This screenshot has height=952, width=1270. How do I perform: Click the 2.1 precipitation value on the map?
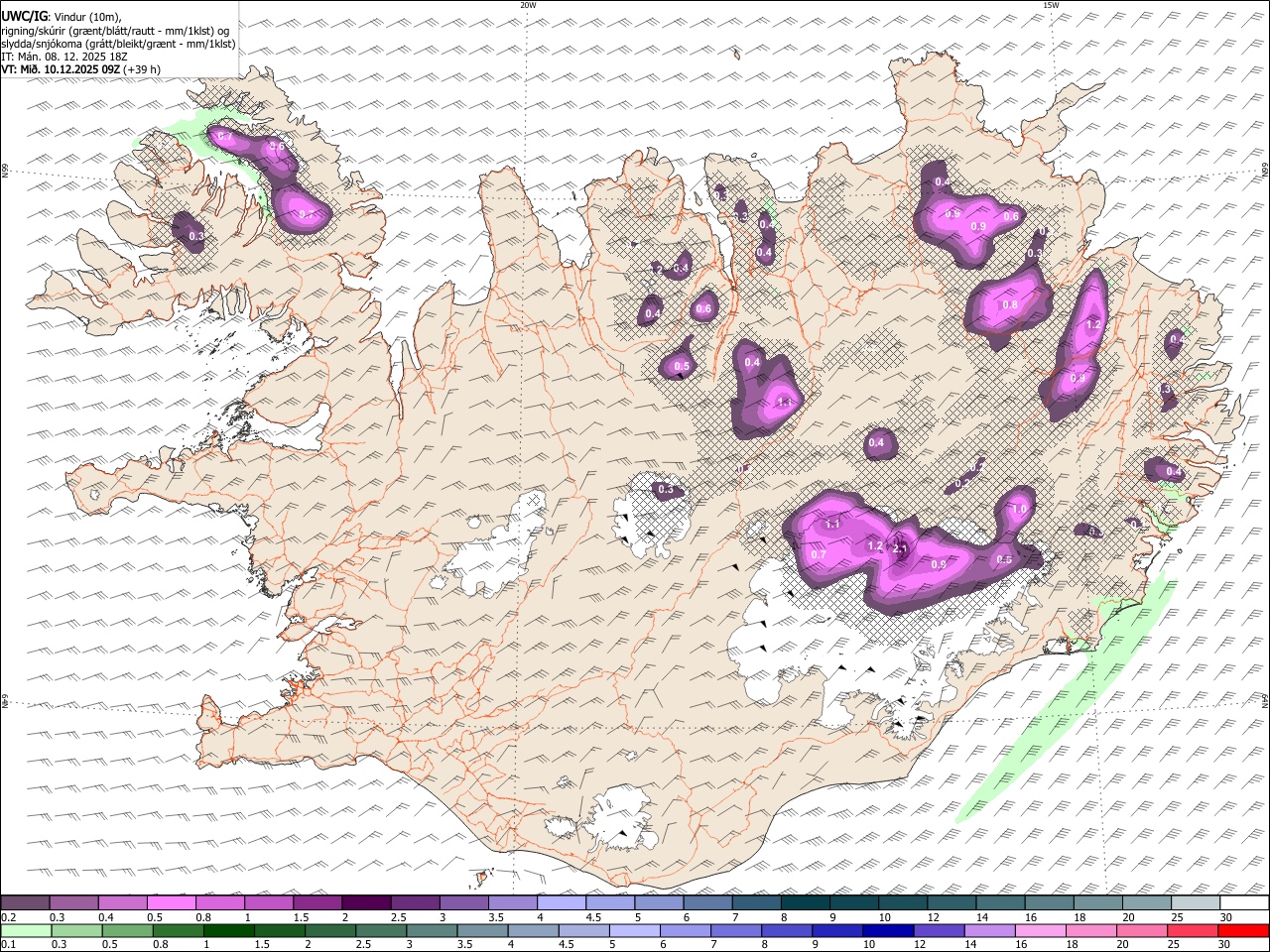pyautogui.click(x=901, y=548)
